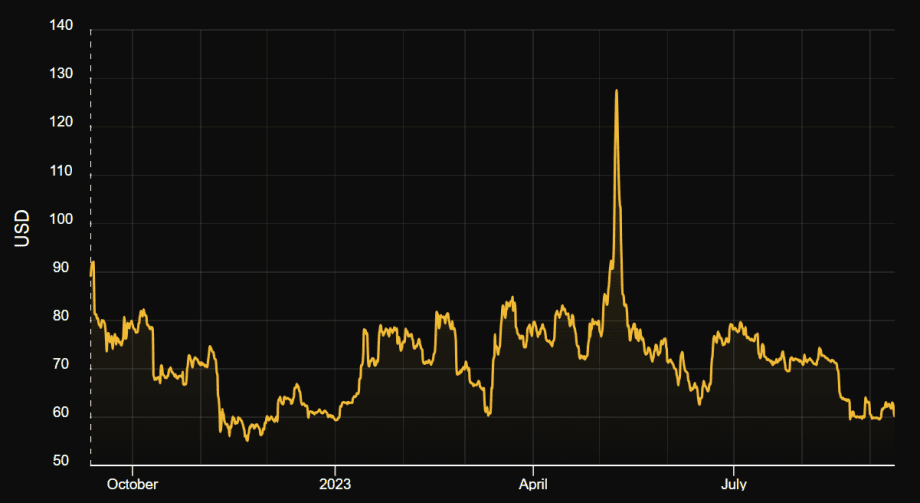Click the 130 y-axis label
Viewport: 920px width, 503px height.
62,73
